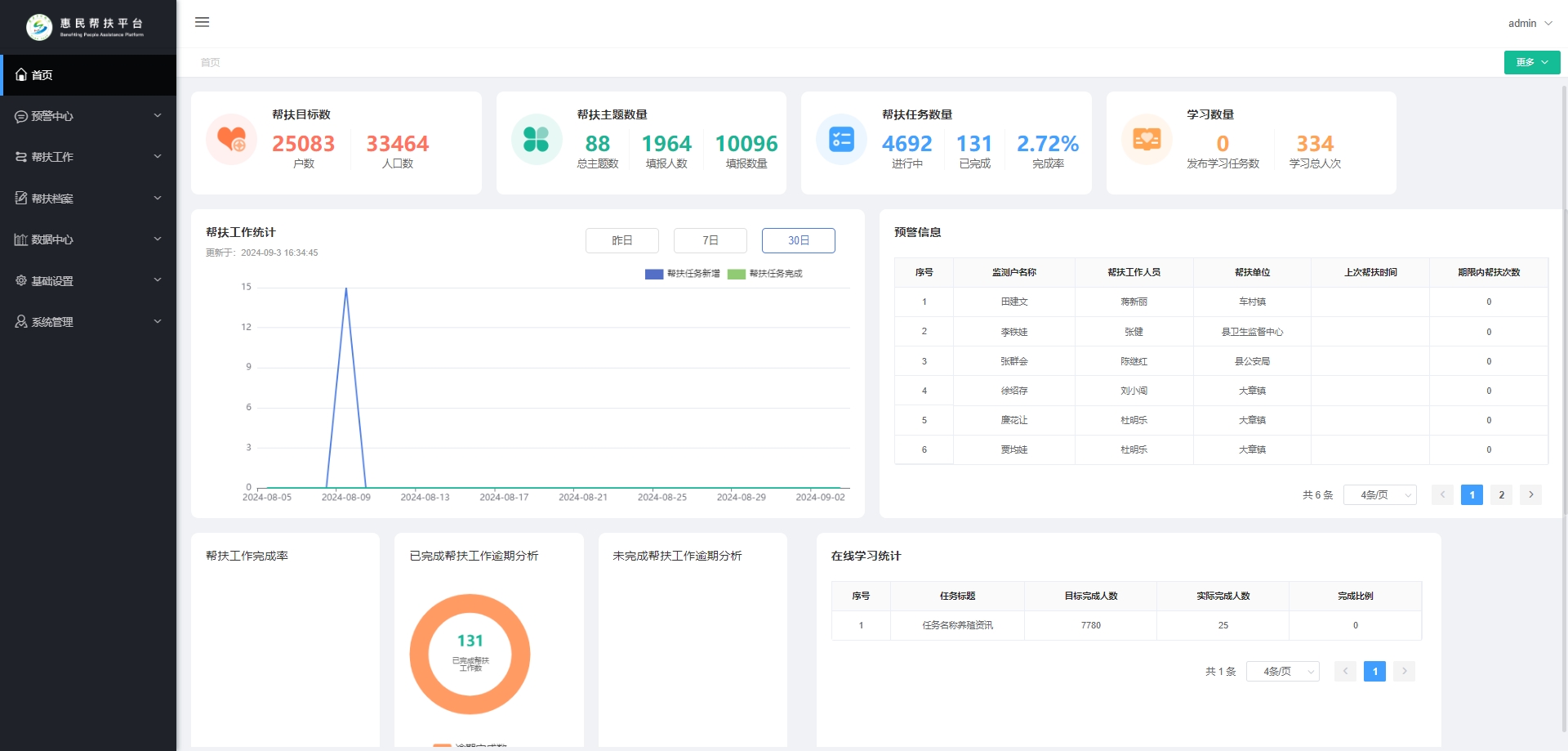Toggle the 帮扶任务完成 legend series
The width and height of the screenshot is (1568, 751).
point(765,274)
